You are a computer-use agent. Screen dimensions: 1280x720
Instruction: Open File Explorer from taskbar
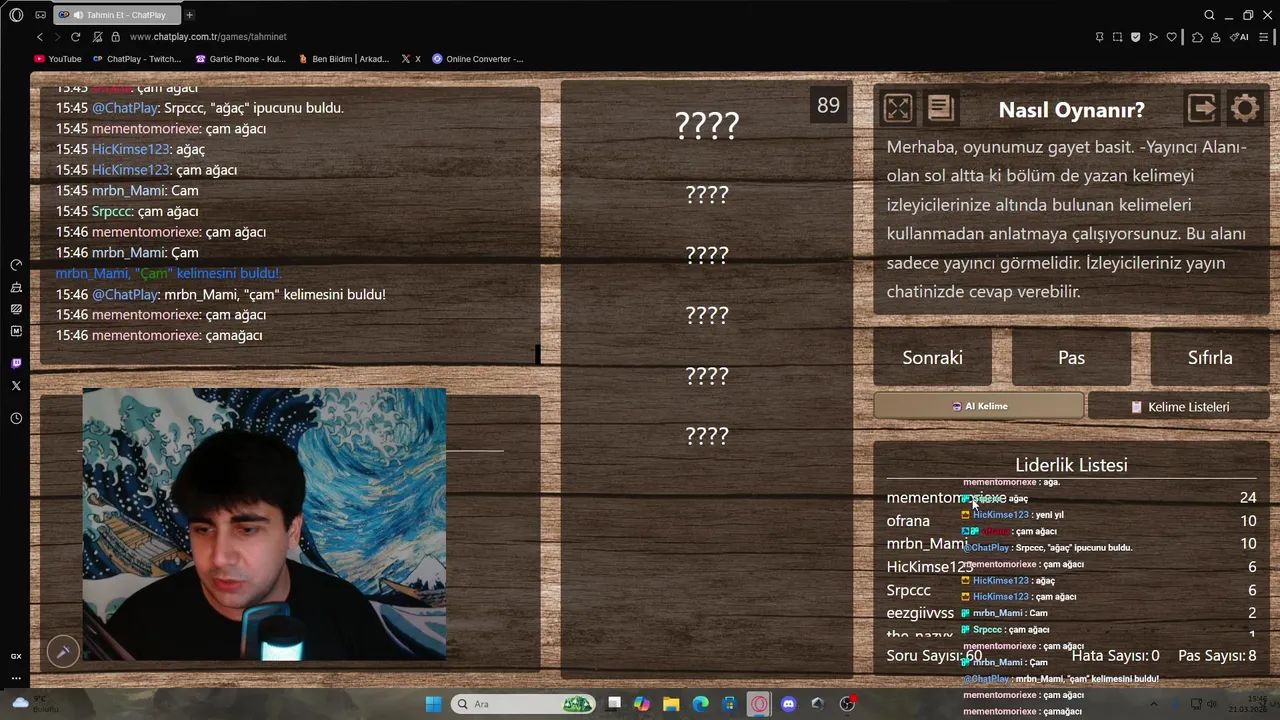point(671,704)
